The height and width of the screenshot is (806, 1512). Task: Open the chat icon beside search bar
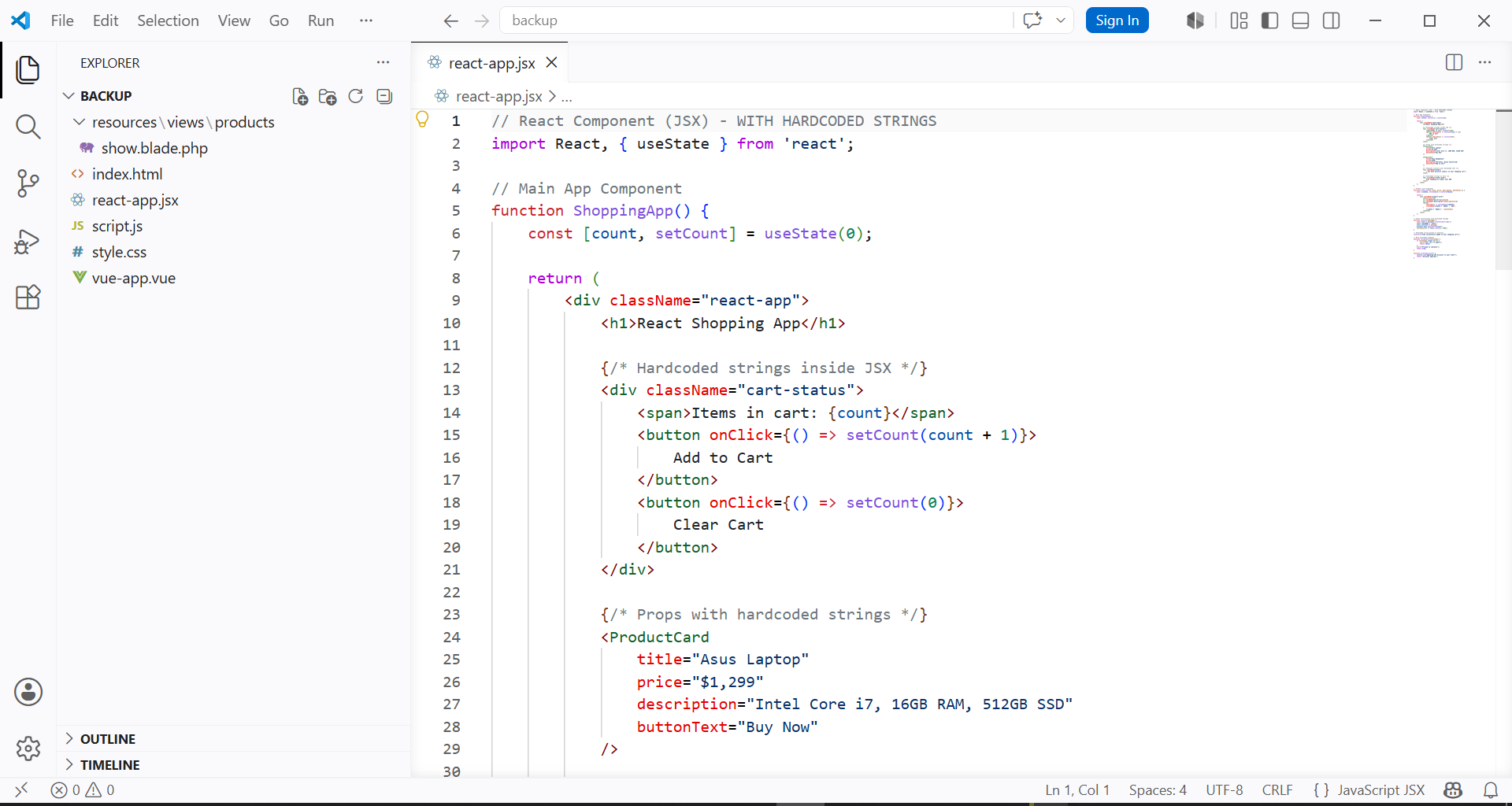1032,20
